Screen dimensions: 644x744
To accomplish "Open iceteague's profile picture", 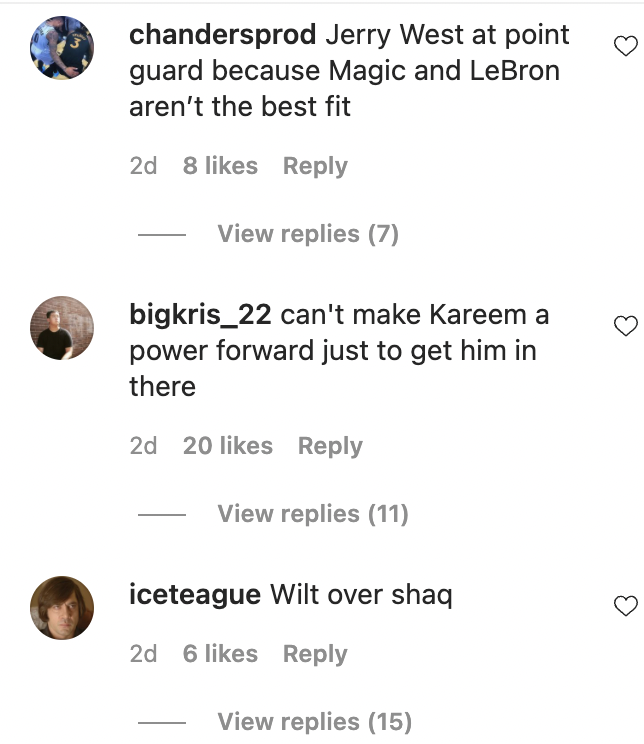I will click(62, 608).
